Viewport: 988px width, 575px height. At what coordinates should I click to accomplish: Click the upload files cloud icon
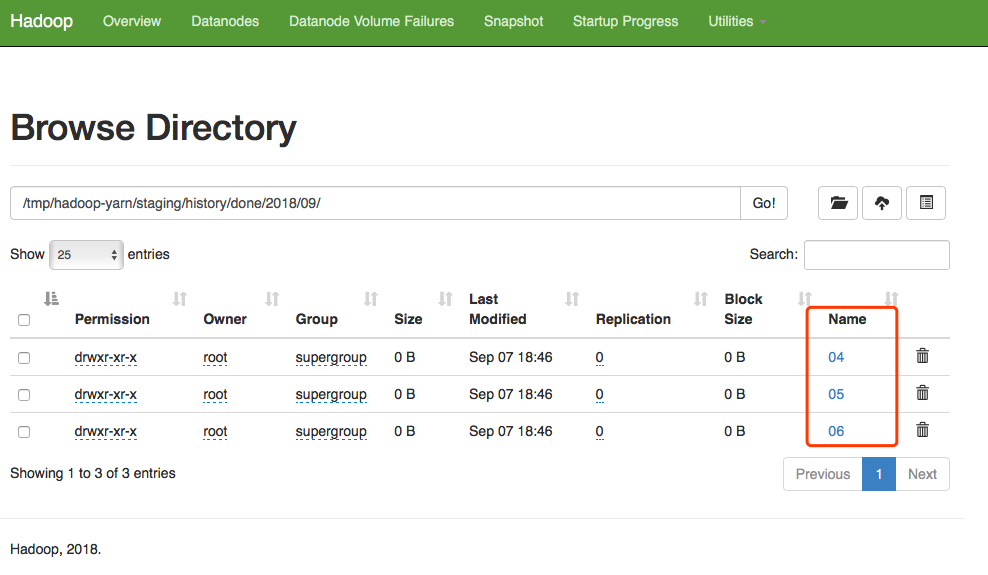882,203
